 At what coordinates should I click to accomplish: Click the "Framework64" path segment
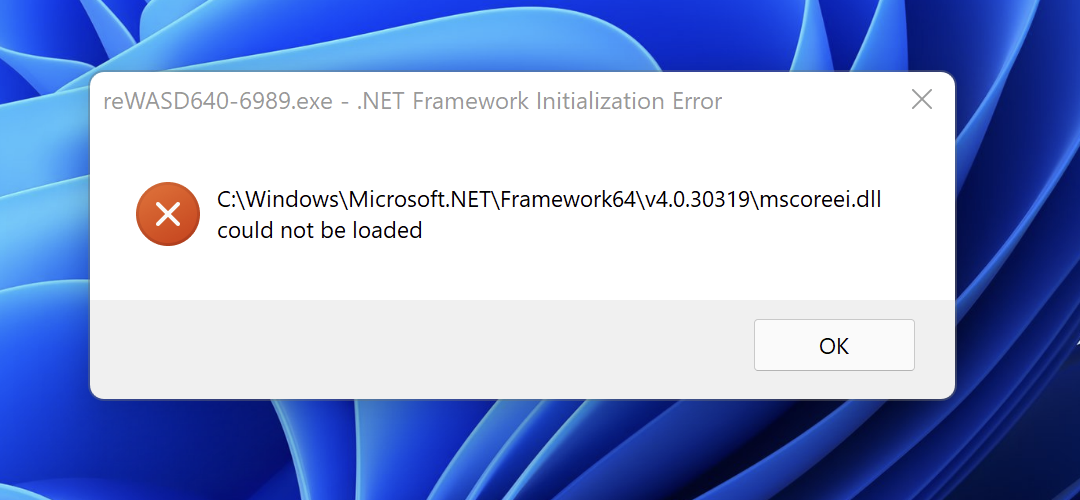pos(568,200)
